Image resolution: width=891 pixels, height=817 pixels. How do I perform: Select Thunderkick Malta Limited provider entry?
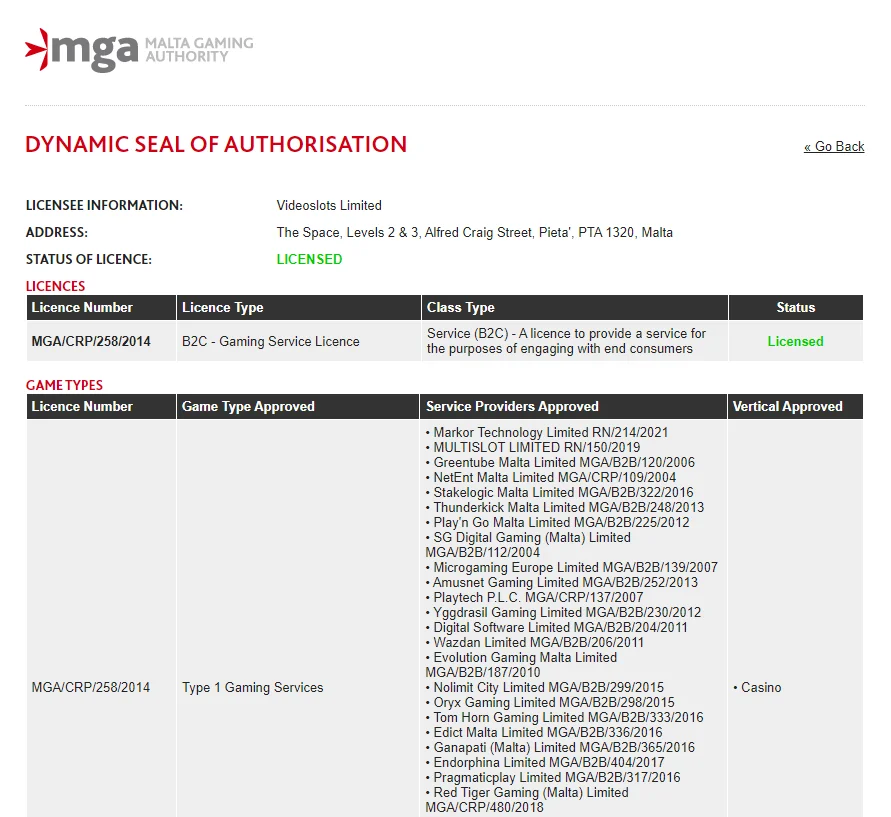coord(565,507)
